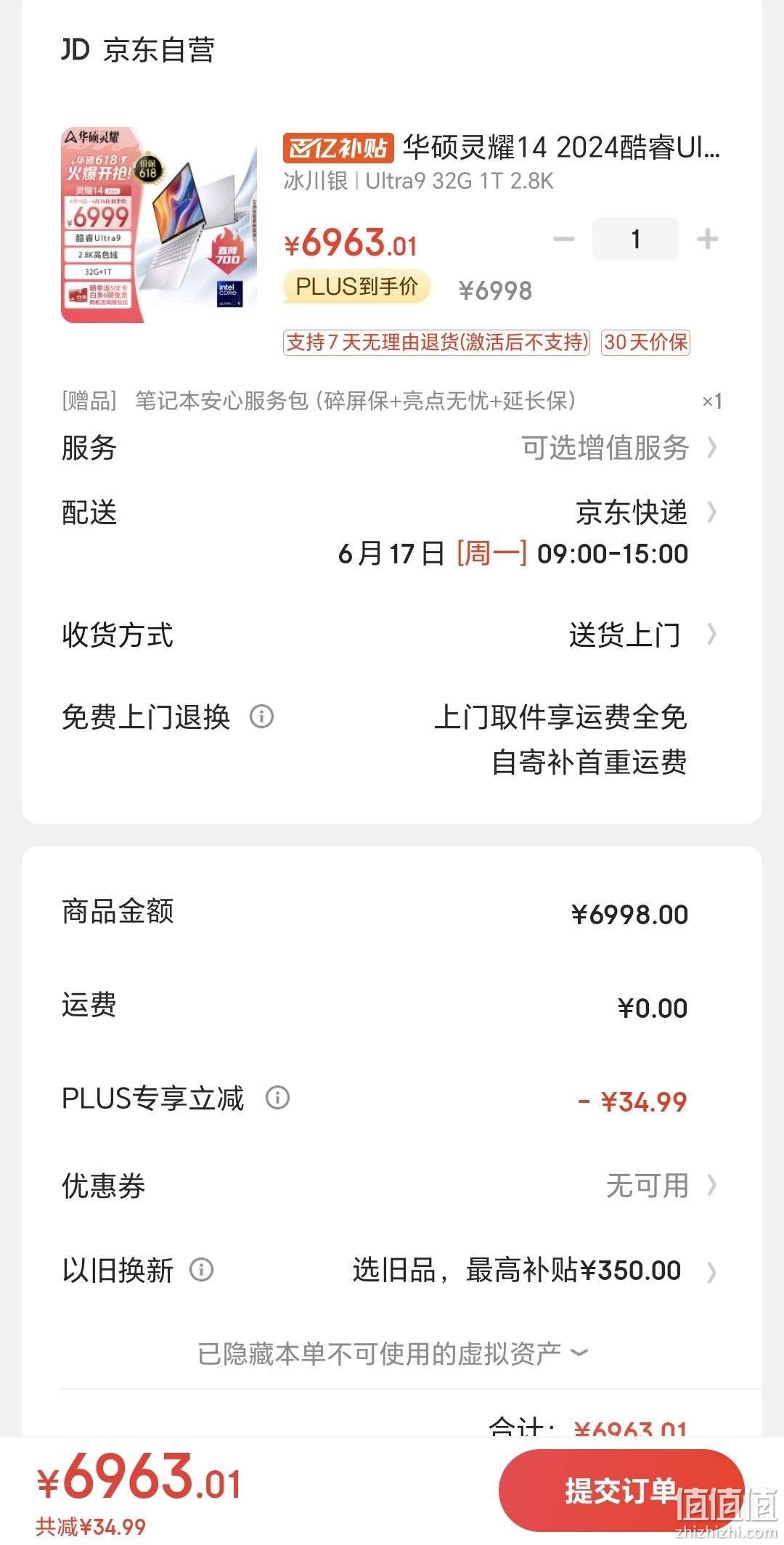This screenshot has width=784, height=1545.
Task: Decrease quantity with the minus icon
Action: pos(564,239)
